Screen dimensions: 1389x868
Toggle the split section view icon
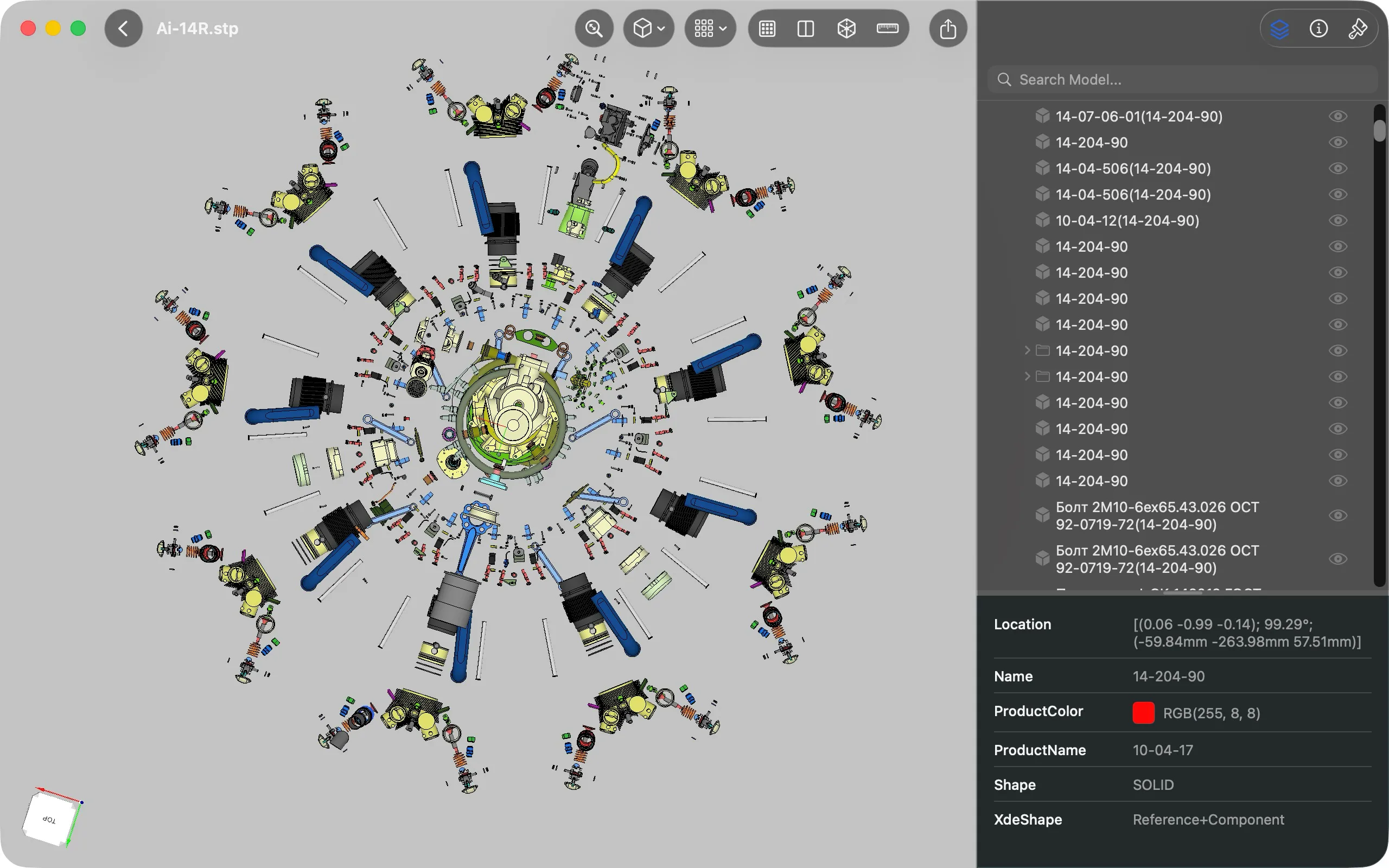coord(806,28)
